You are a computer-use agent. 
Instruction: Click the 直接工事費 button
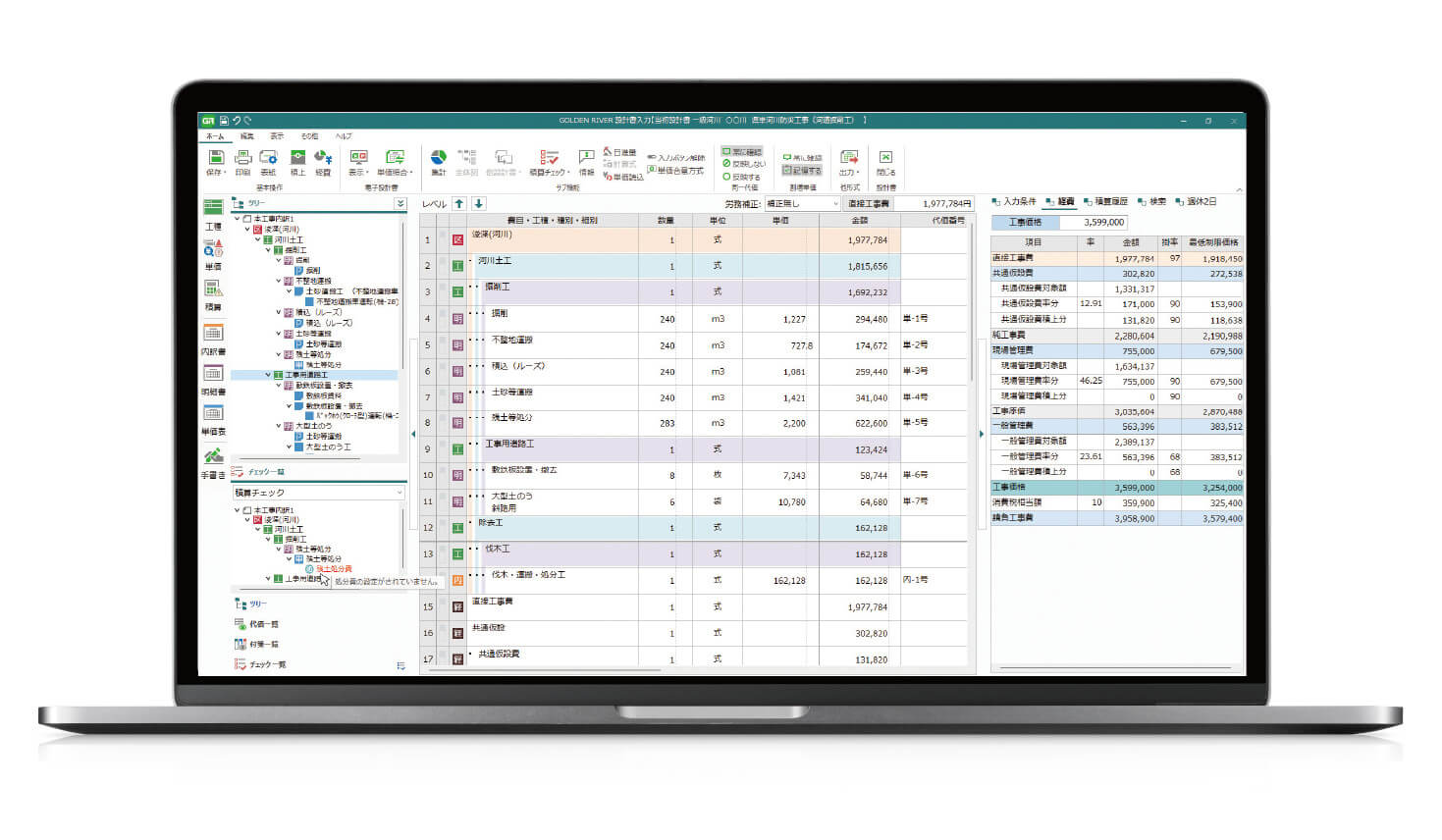[869, 203]
